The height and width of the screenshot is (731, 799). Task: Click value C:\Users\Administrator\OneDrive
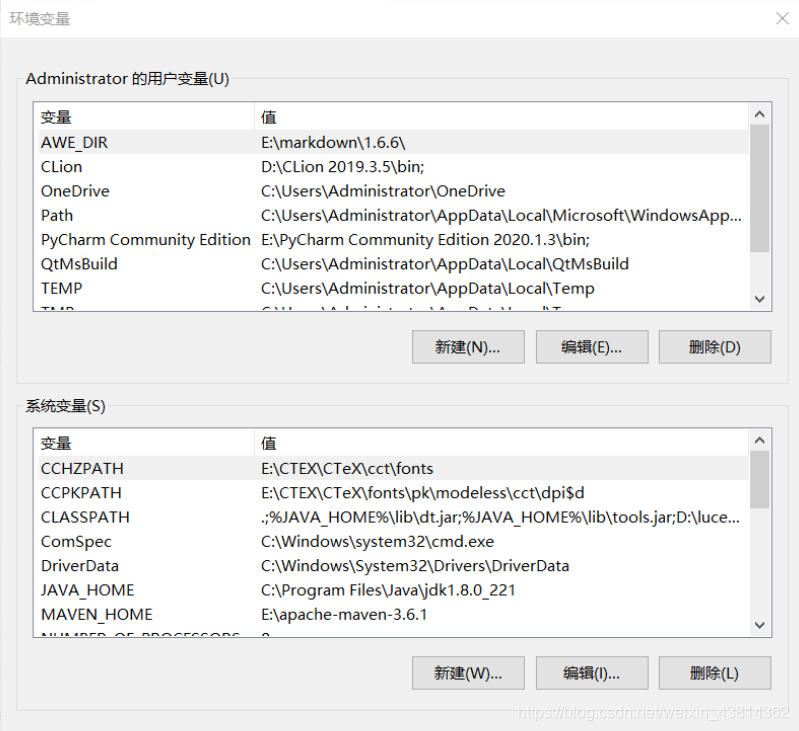383,191
